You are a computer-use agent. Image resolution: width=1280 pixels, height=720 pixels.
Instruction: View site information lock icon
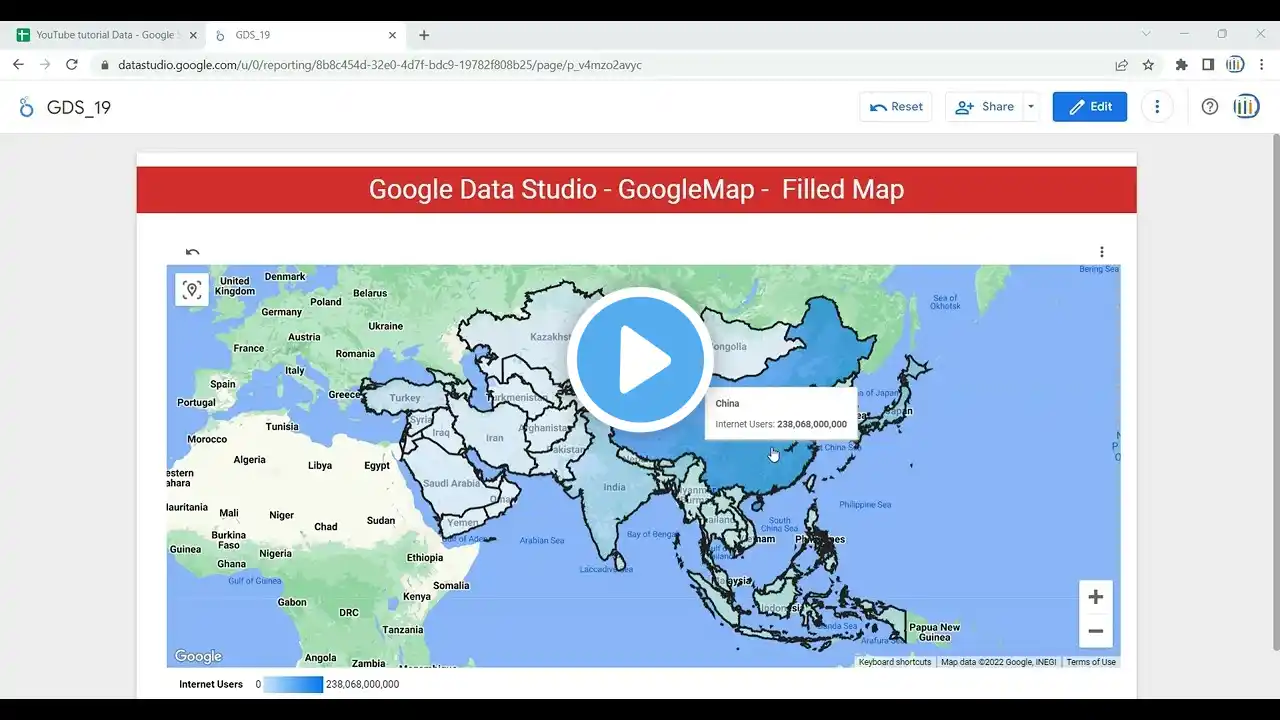[x=104, y=65]
